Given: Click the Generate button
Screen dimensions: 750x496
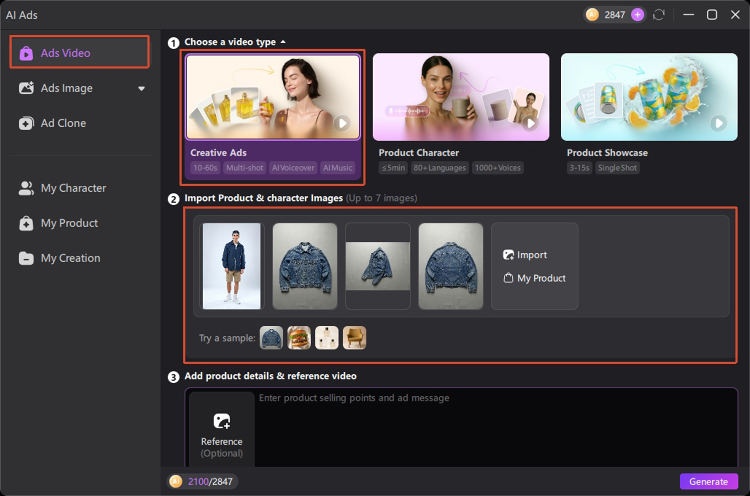Looking at the screenshot, I should [708, 482].
